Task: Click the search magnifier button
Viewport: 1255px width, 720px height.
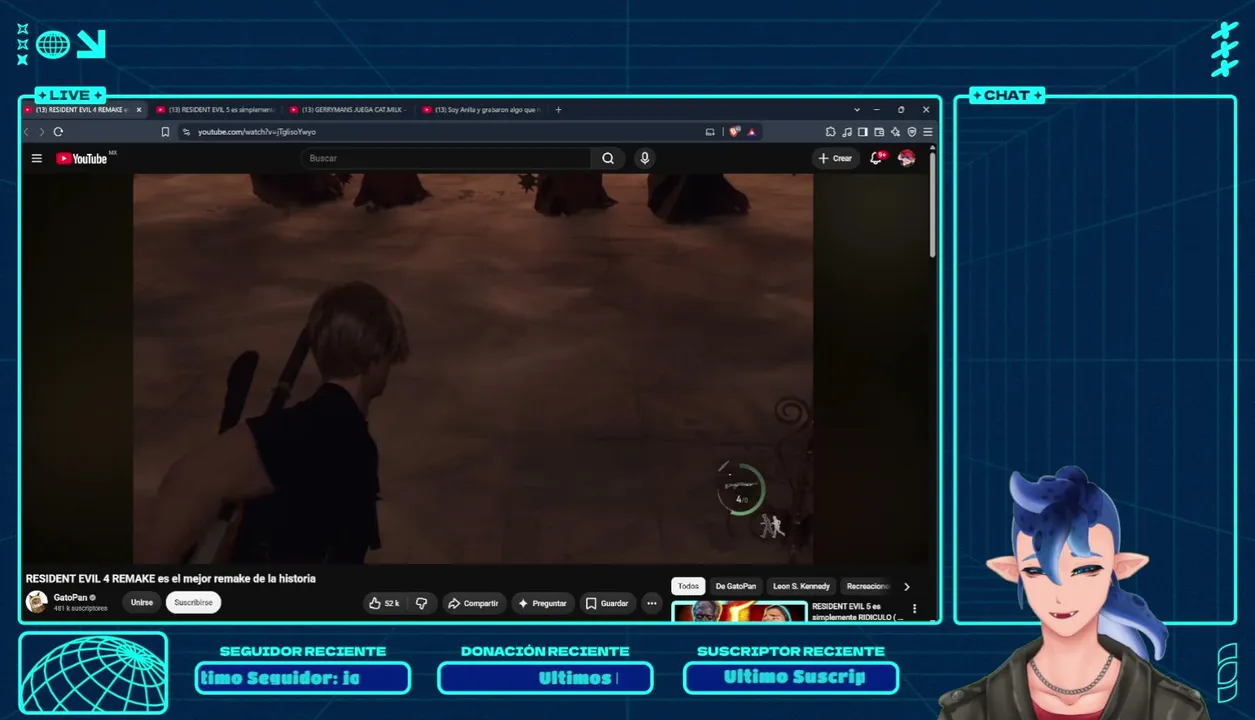Action: (x=608, y=158)
